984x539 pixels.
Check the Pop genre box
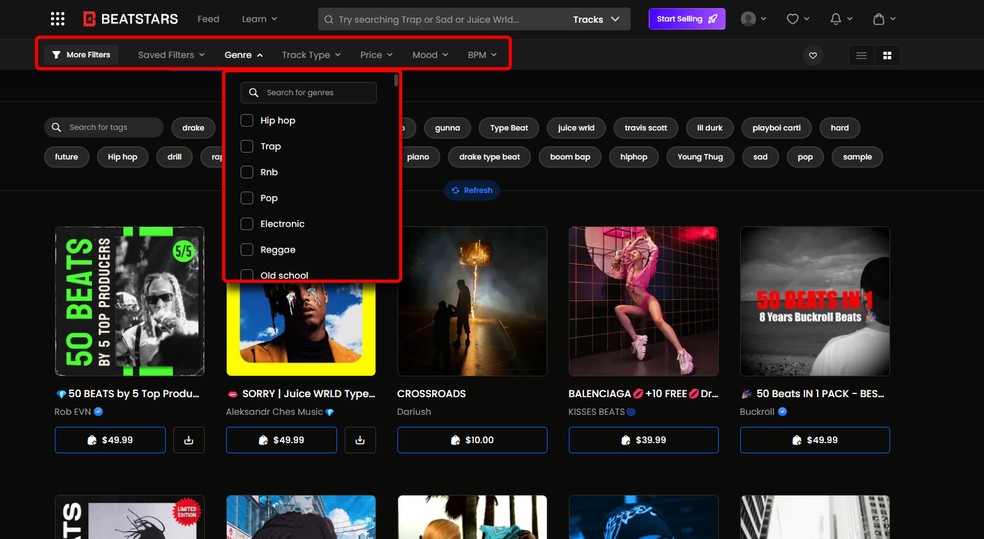(247, 198)
